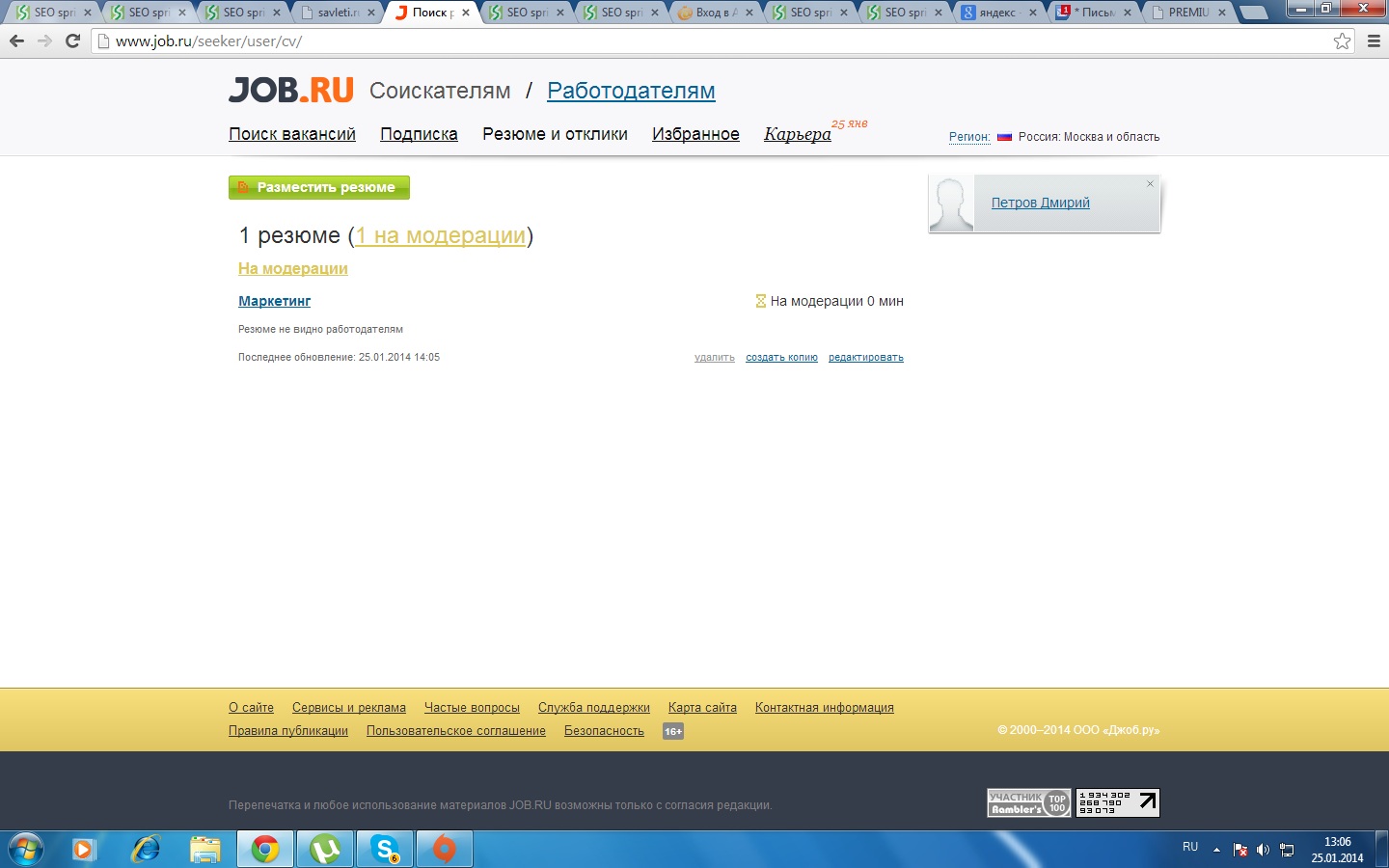This screenshot has width=1389, height=868.
Task: Open the Петров Дмирий profile link
Action: point(1041,203)
